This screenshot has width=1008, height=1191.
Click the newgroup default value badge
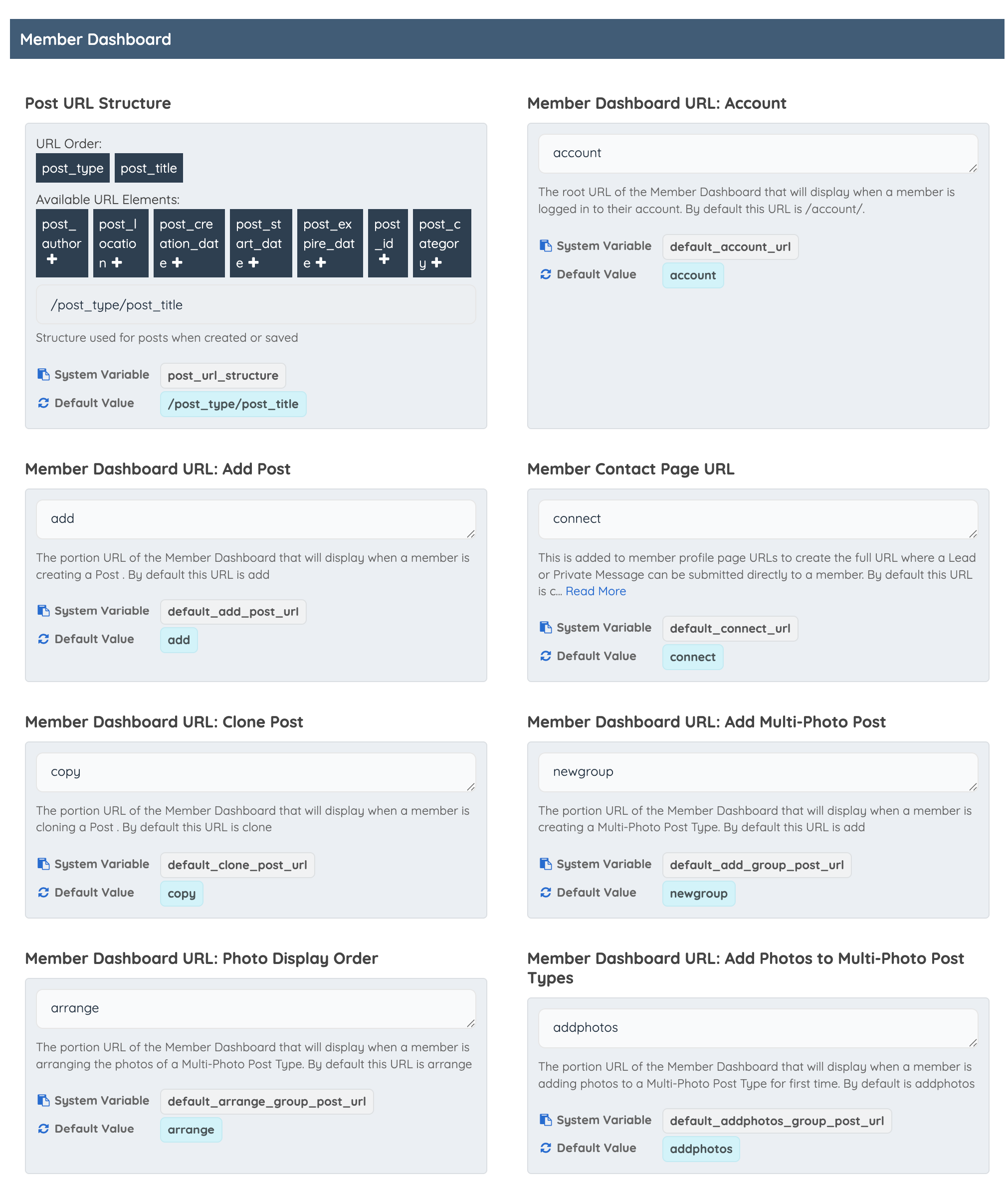click(x=698, y=894)
